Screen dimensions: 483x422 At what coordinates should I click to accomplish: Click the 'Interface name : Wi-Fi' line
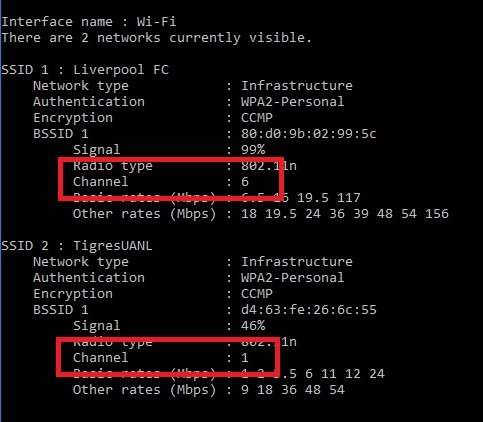point(89,22)
